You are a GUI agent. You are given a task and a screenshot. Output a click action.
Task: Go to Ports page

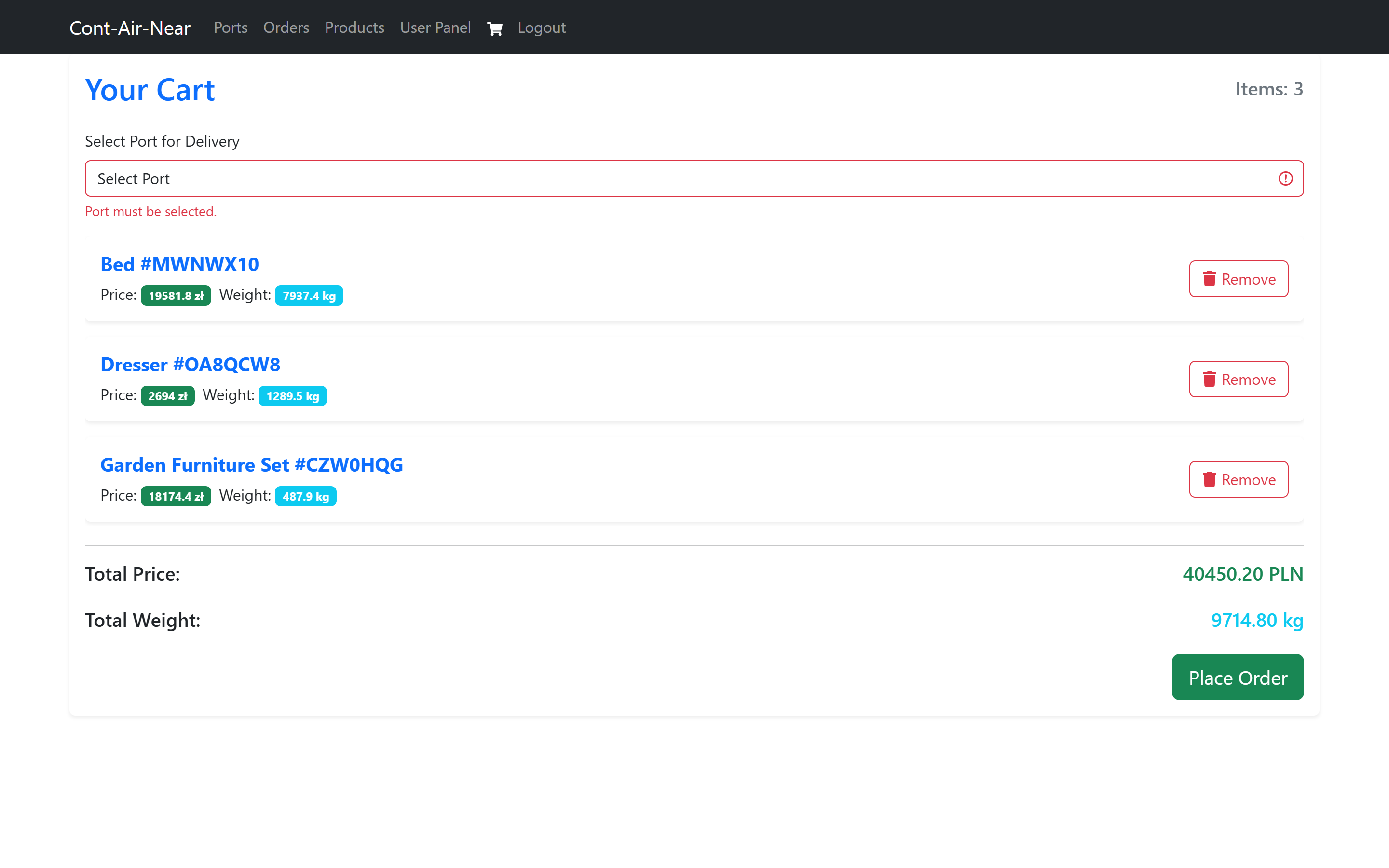230,27
